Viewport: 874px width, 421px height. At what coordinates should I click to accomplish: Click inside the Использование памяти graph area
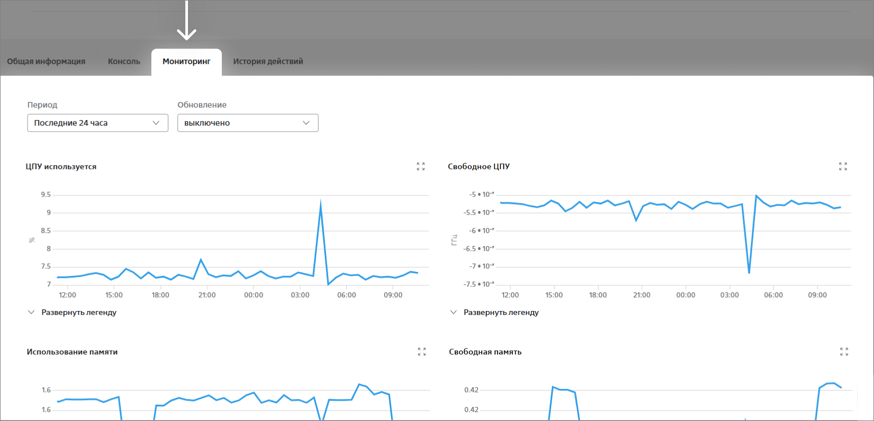(x=230, y=400)
